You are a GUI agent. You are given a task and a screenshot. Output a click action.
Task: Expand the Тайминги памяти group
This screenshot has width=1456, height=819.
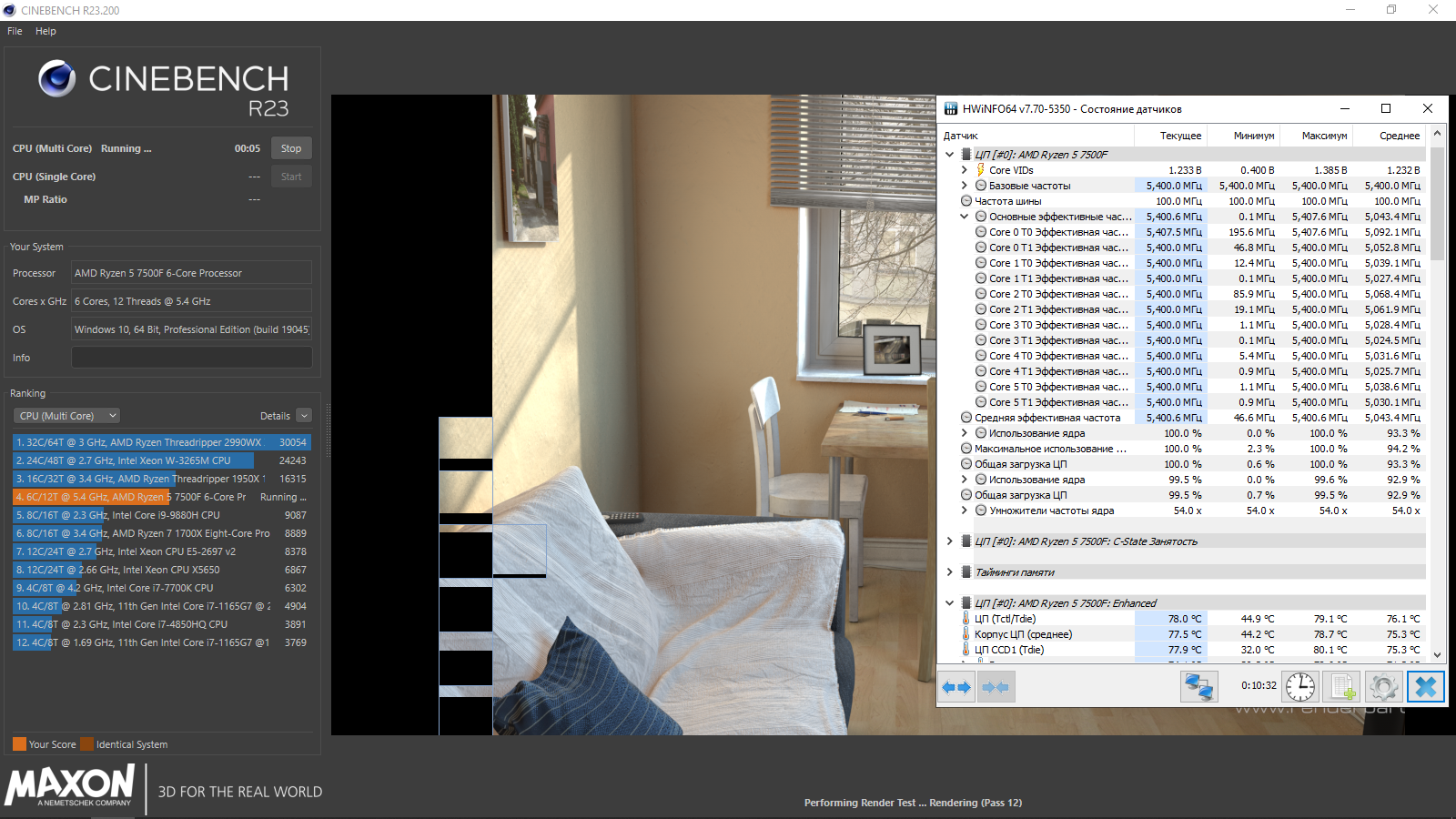(949, 572)
